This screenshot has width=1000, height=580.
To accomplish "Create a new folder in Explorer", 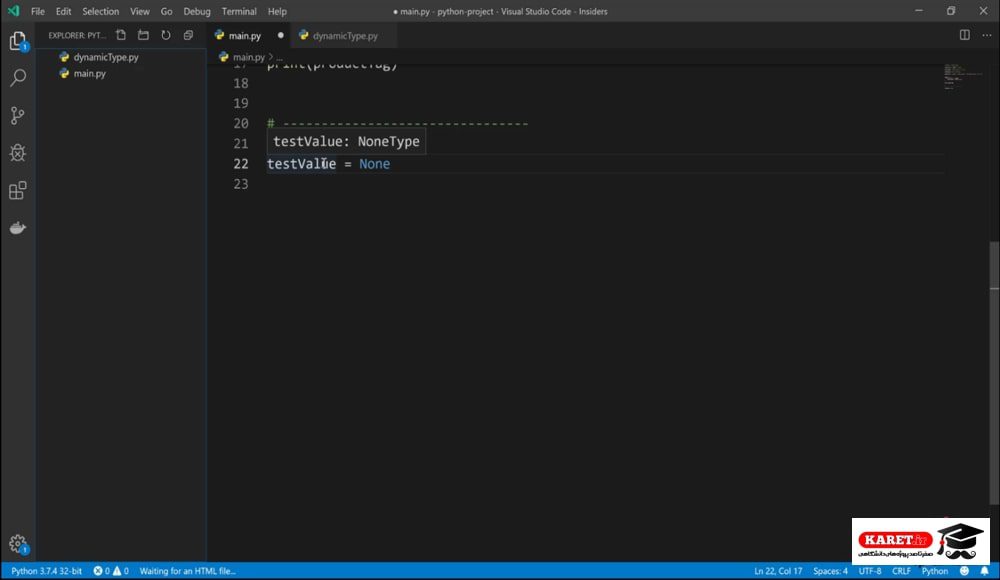I will point(143,36).
